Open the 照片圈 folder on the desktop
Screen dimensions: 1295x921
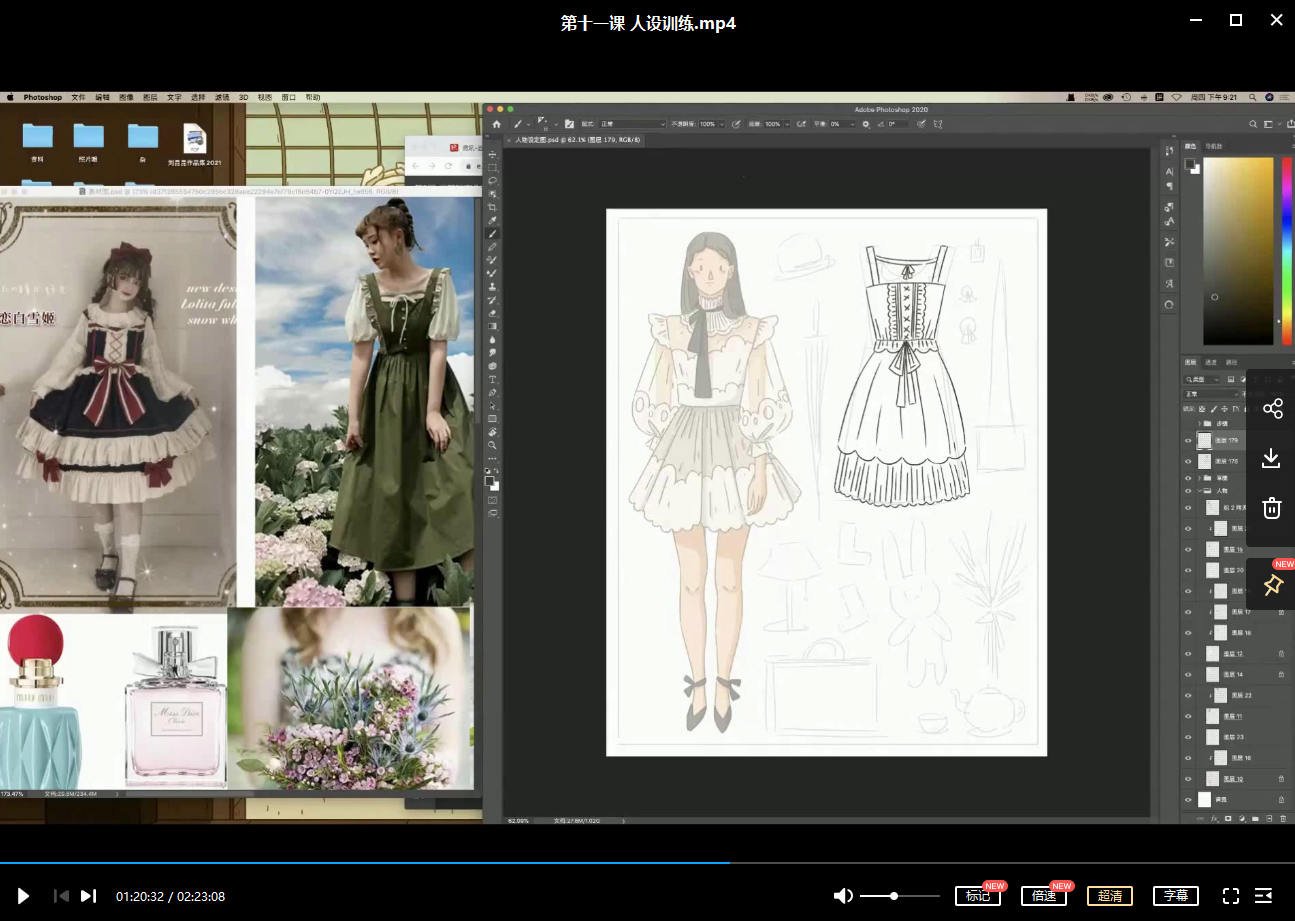[89, 143]
